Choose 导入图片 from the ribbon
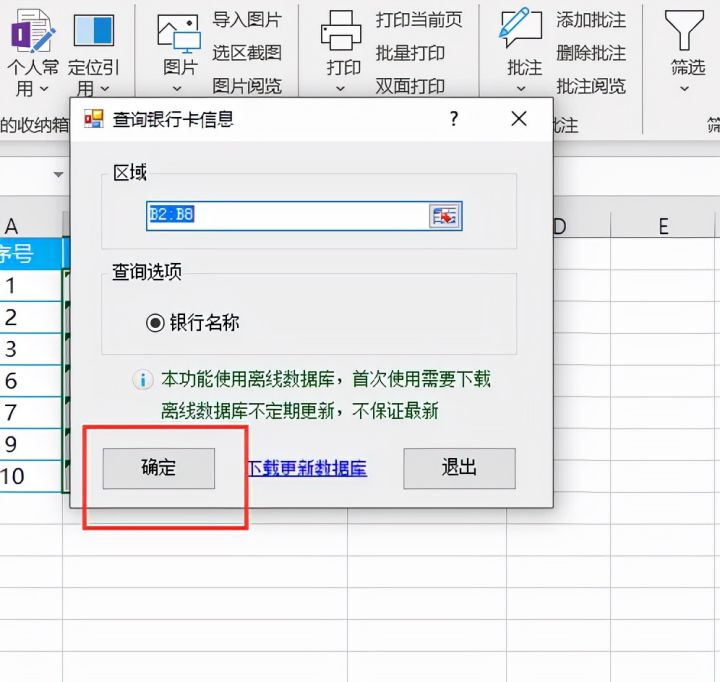The width and height of the screenshot is (720, 682). click(247, 20)
